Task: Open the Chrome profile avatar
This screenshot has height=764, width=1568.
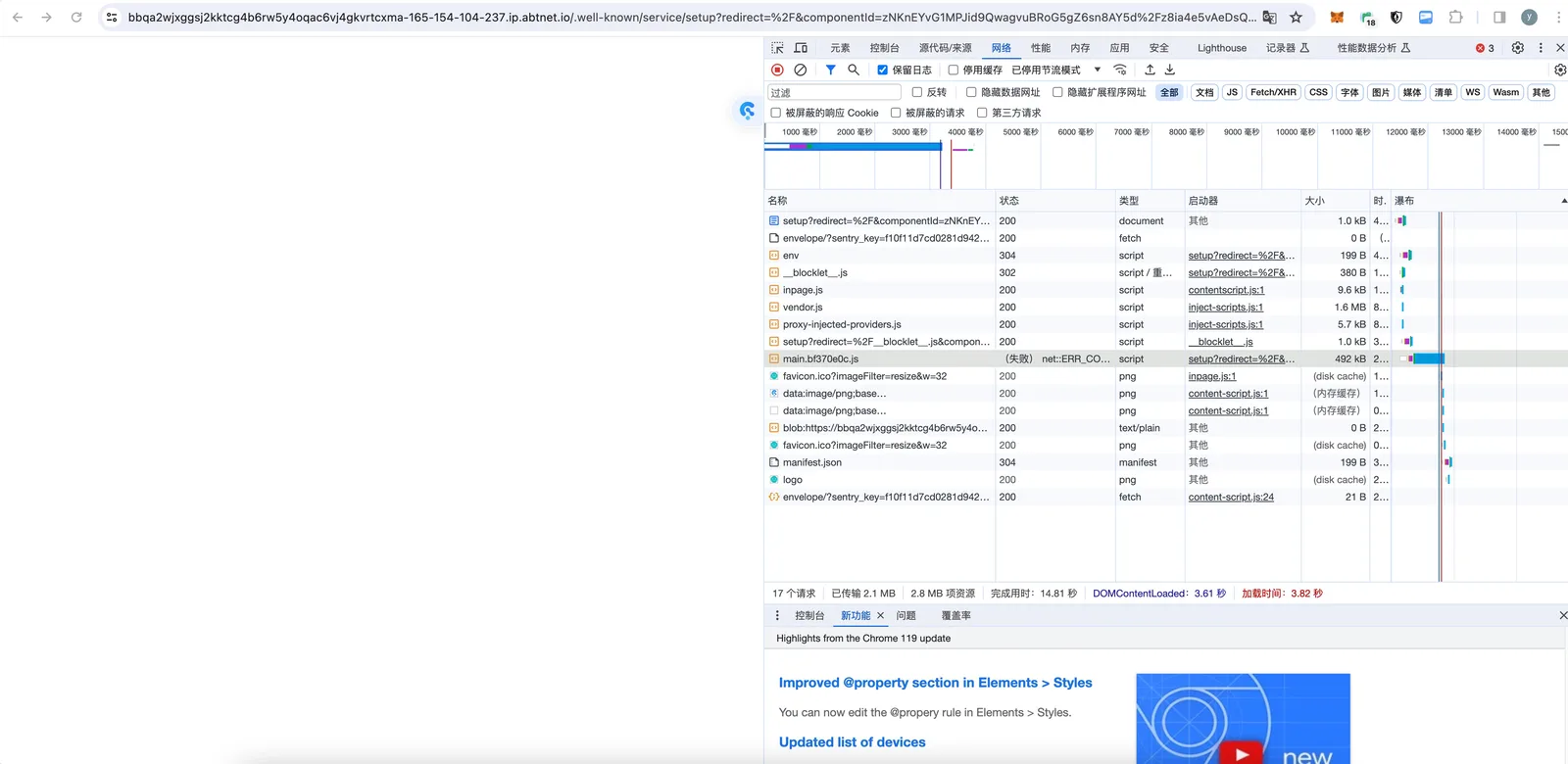Action: [x=1529, y=18]
